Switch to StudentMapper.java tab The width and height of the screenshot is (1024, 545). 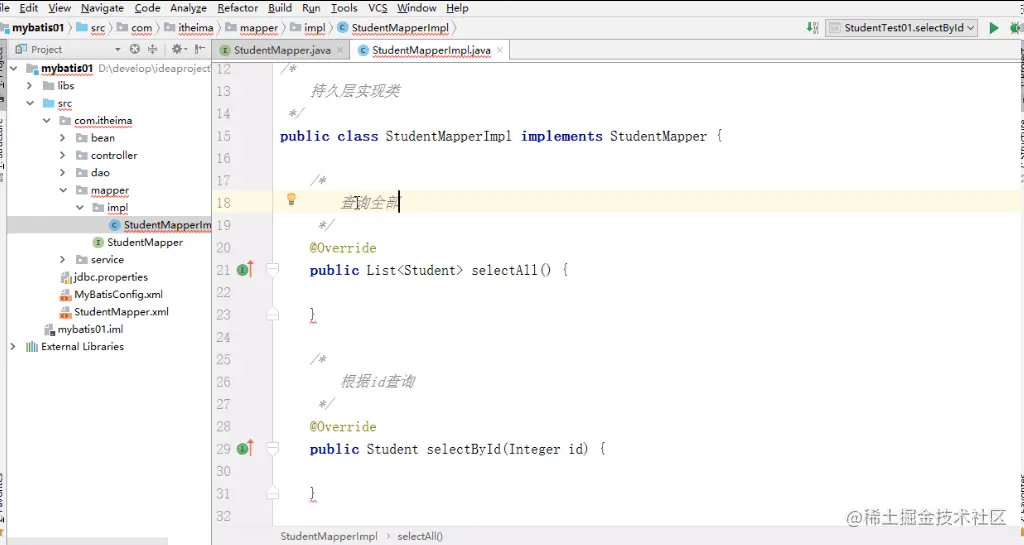pyautogui.click(x=281, y=50)
